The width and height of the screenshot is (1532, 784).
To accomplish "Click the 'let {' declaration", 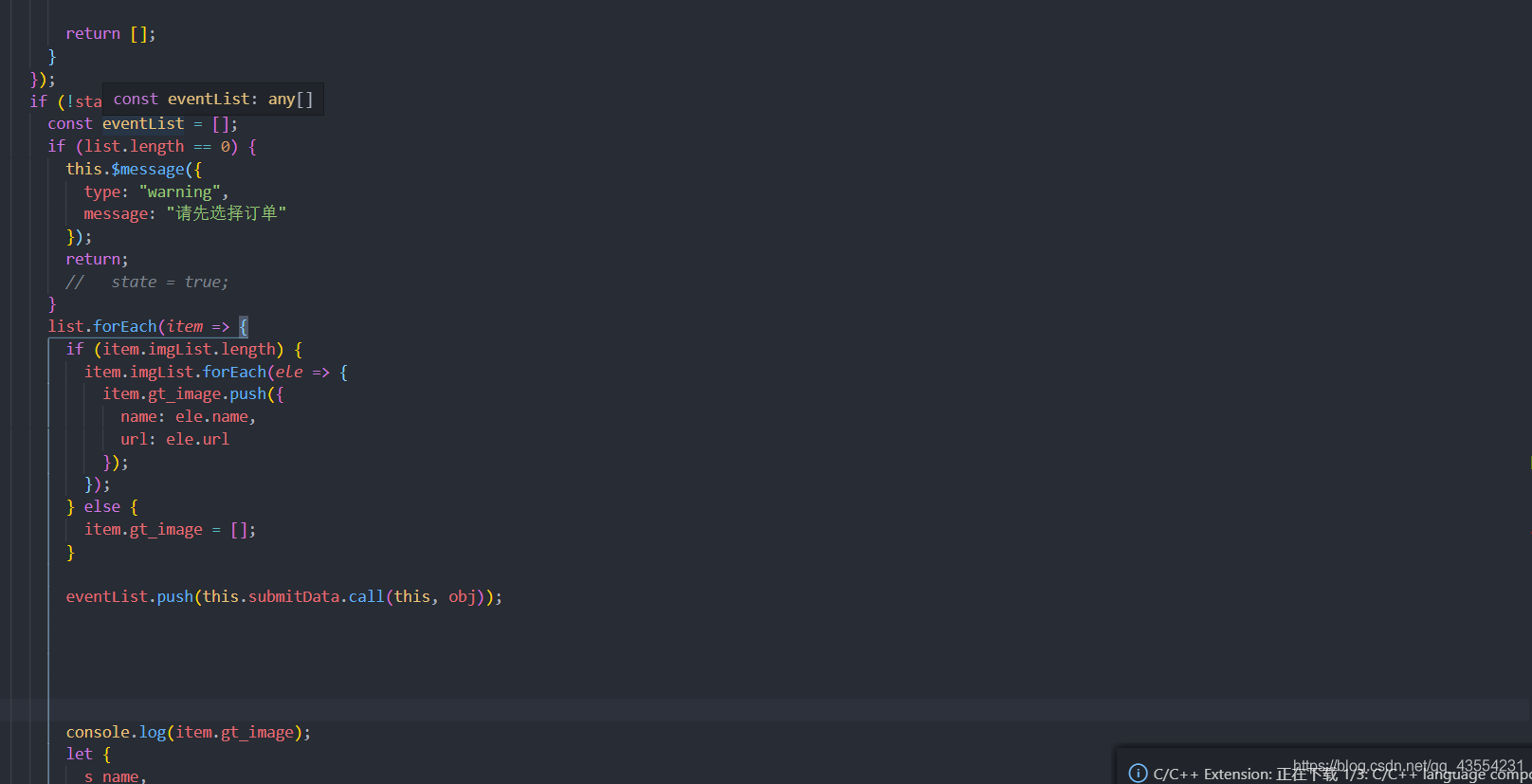I will point(88,754).
